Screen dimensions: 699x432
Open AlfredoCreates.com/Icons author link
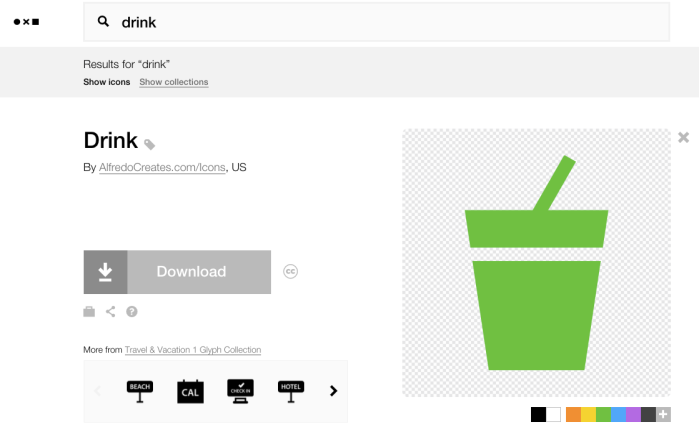[x=162, y=168]
